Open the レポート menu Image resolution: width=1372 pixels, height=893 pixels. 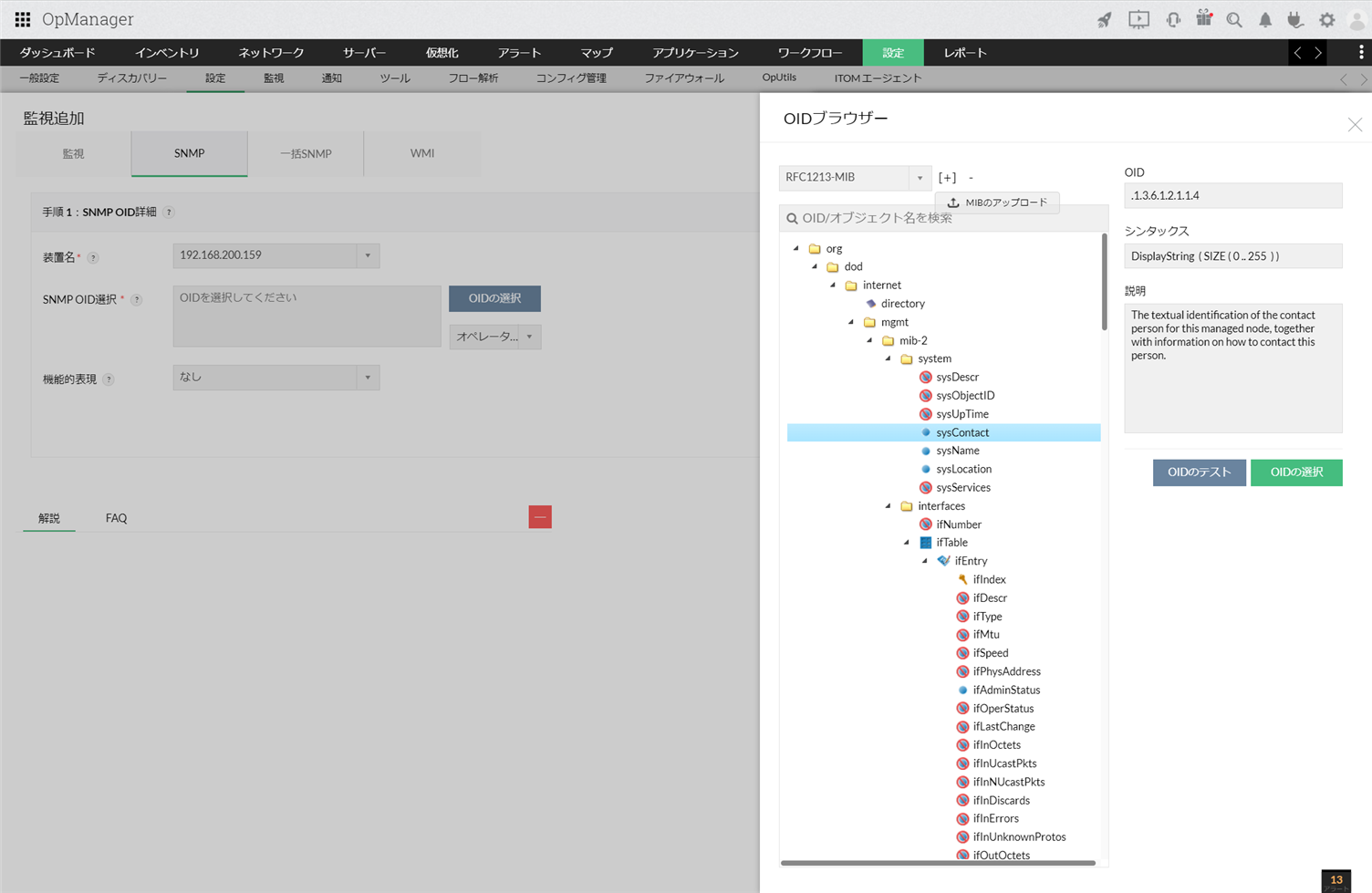(965, 53)
